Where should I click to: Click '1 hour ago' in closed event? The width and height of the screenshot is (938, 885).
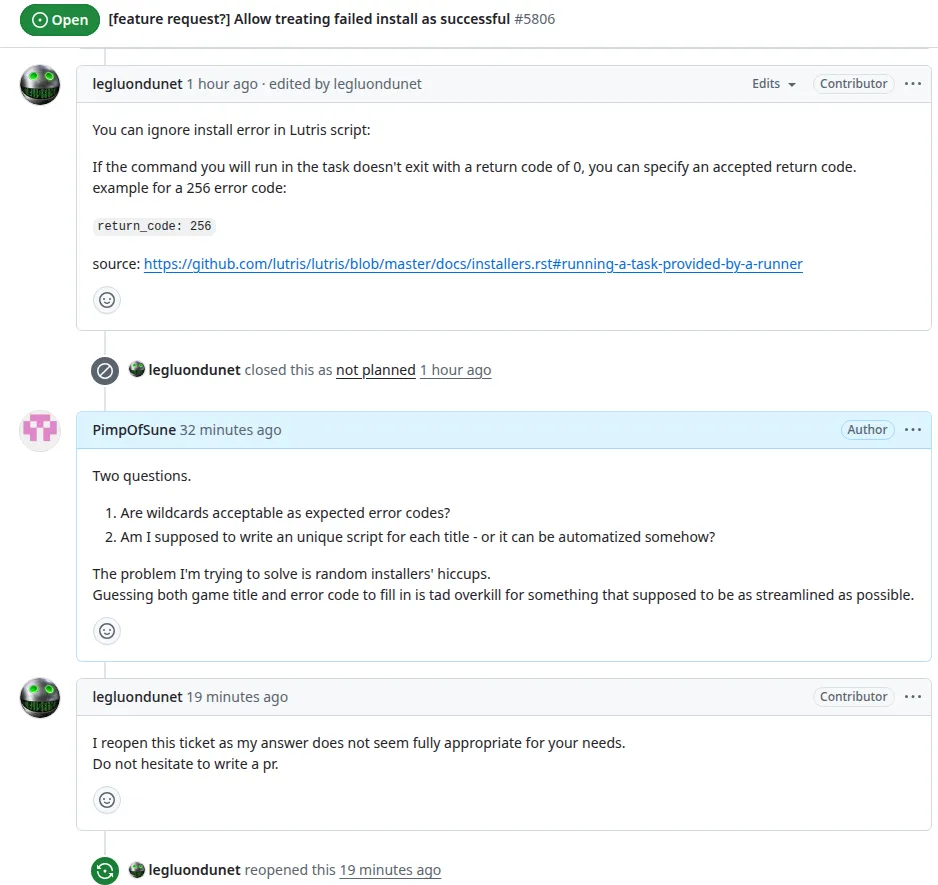click(x=455, y=370)
